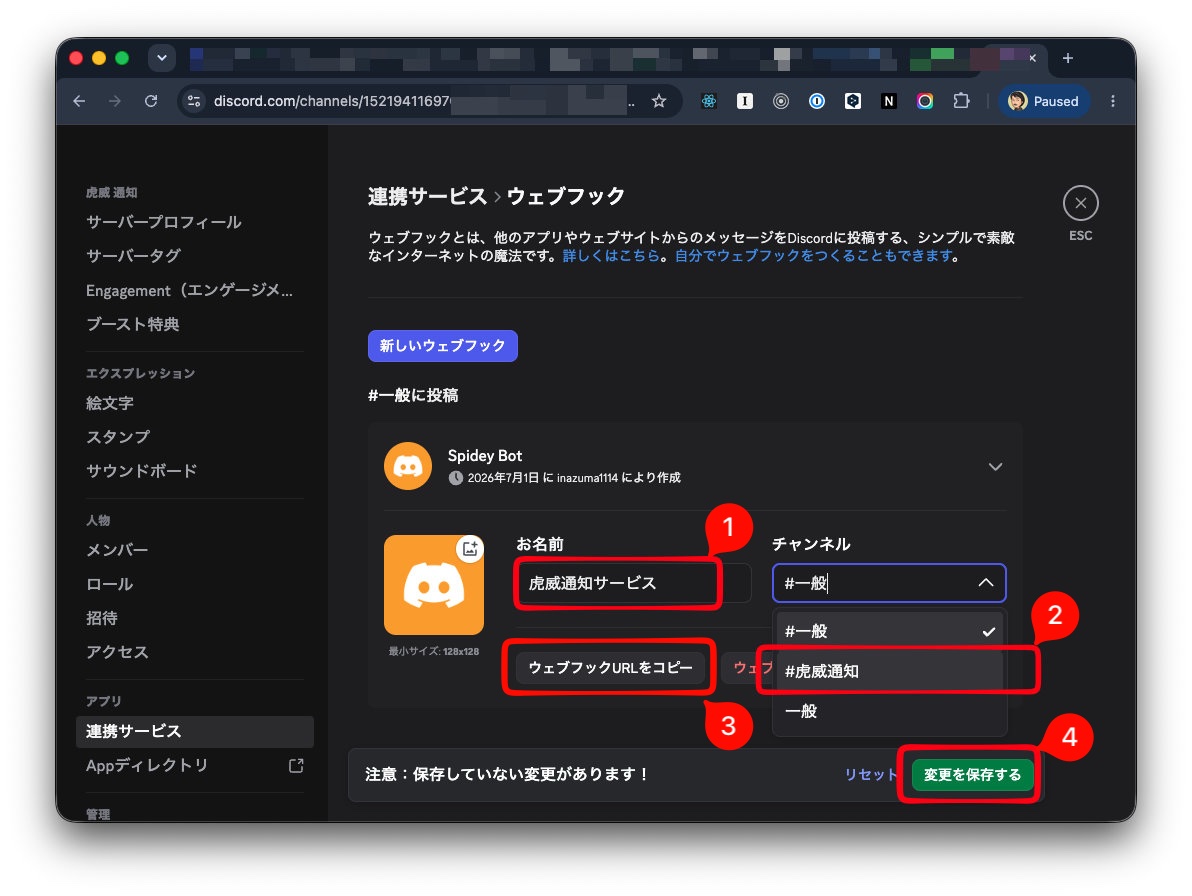The height and width of the screenshot is (896, 1192).
Task: Collapse the Spidey Bot webhook card
Action: pyautogui.click(x=995, y=467)
